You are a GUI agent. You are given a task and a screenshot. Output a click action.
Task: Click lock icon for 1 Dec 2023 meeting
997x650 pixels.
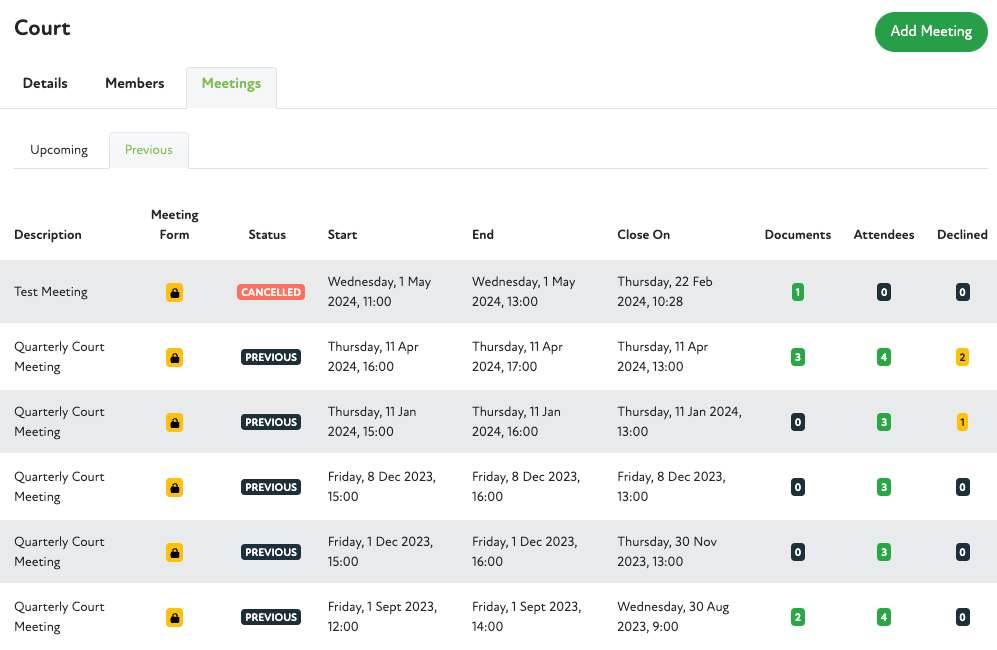[x=174, y=553]
